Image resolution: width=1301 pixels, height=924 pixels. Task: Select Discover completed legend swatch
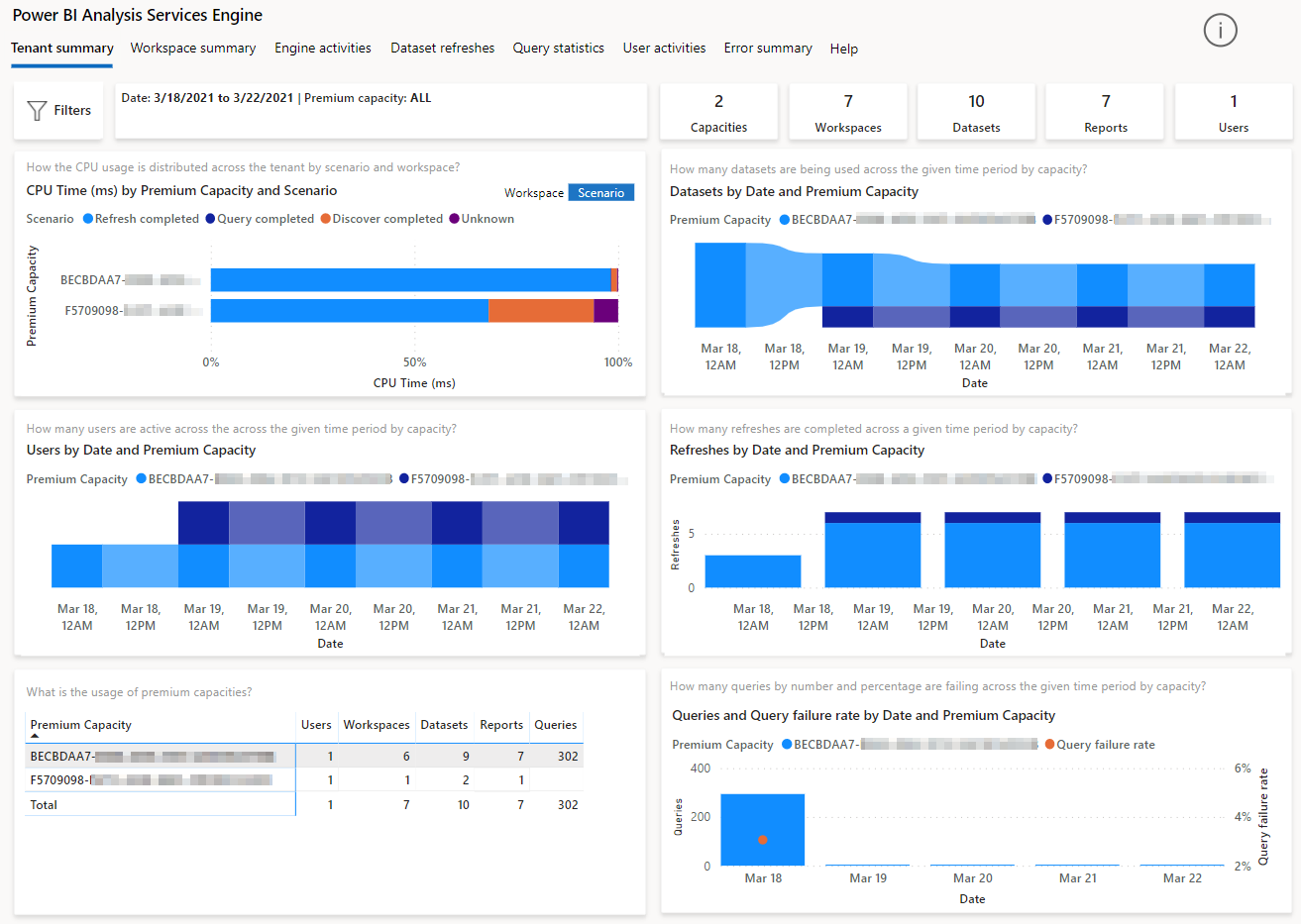tap(325, 219)
